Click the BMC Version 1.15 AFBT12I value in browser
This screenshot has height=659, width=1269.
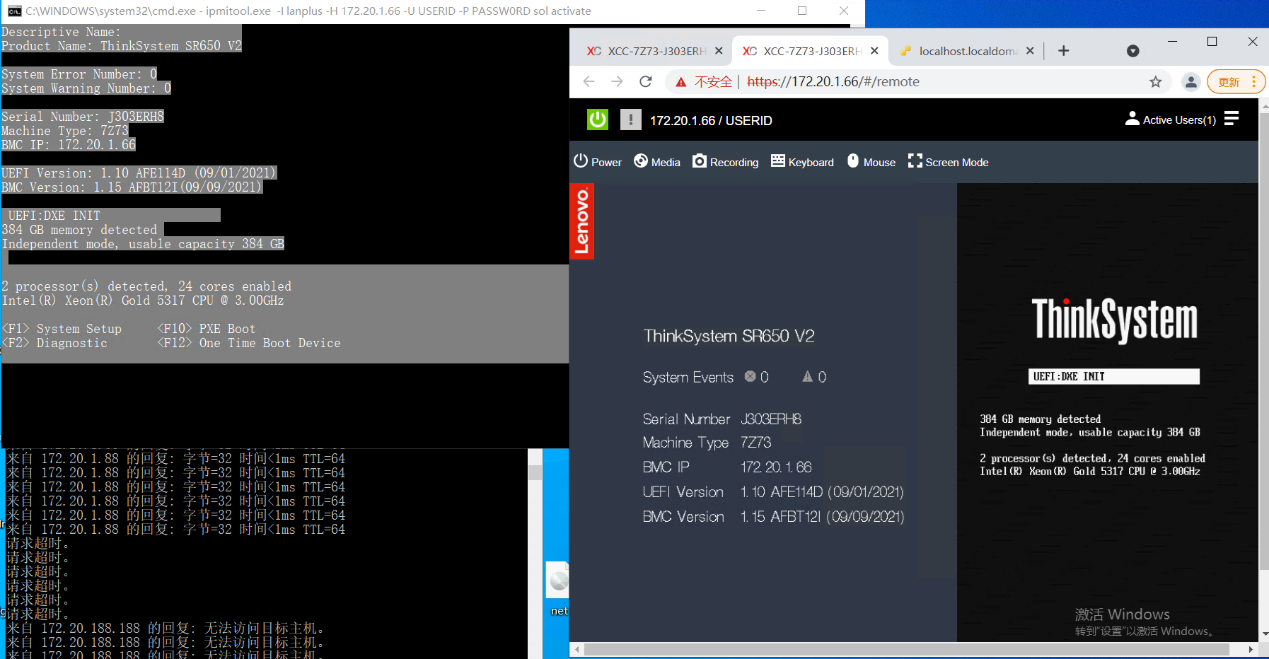(822, 517)
